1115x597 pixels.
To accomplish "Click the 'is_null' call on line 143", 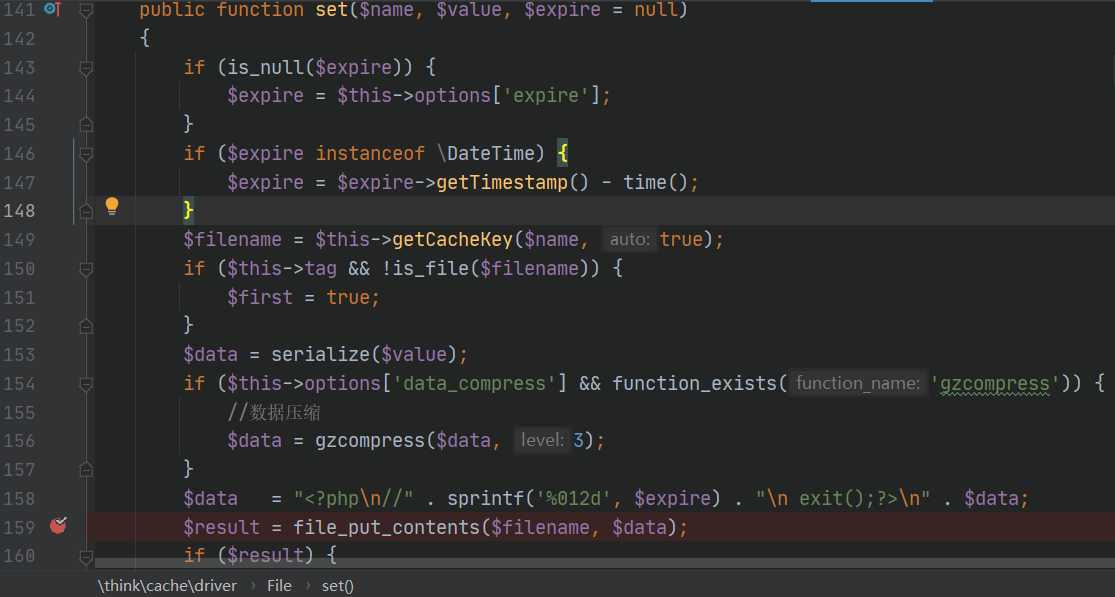I will [266, 68].
